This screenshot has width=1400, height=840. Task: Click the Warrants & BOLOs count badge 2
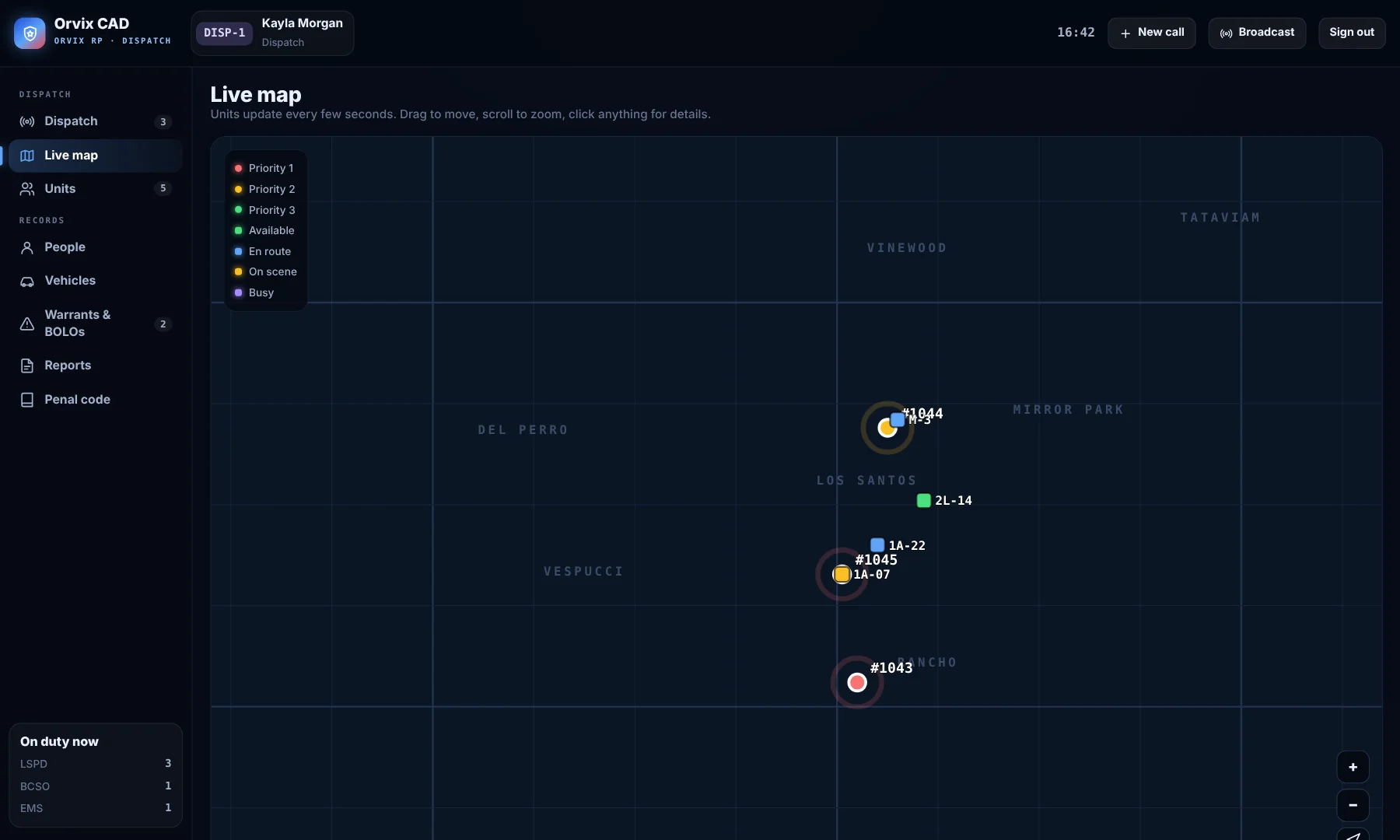click(x=163, y=324)
